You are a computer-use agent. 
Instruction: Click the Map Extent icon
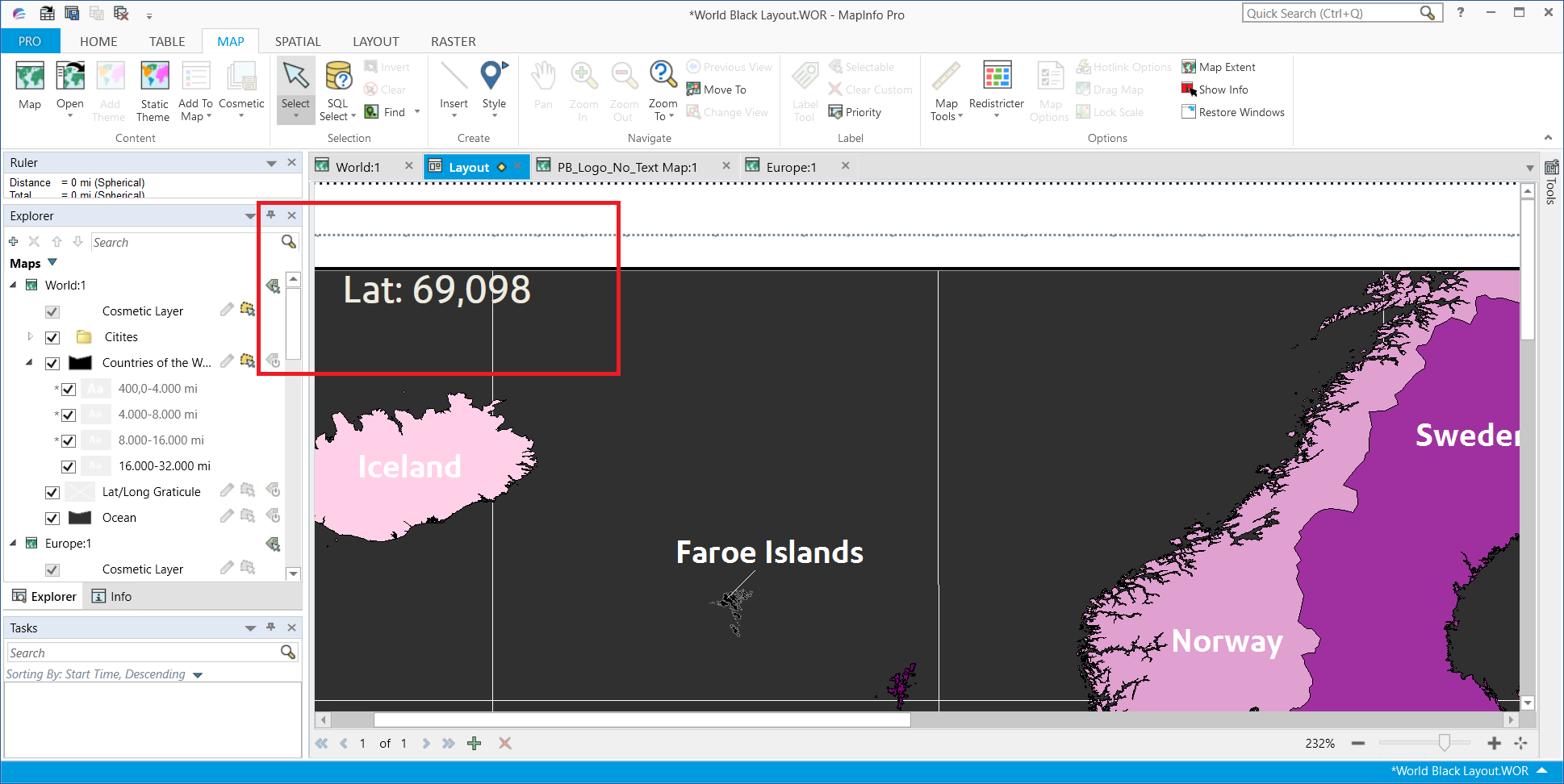click(x=1190, y=66)
